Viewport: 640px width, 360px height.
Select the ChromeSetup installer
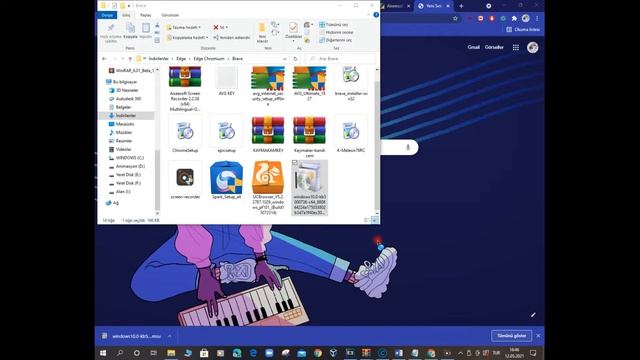tap(185, 135)
